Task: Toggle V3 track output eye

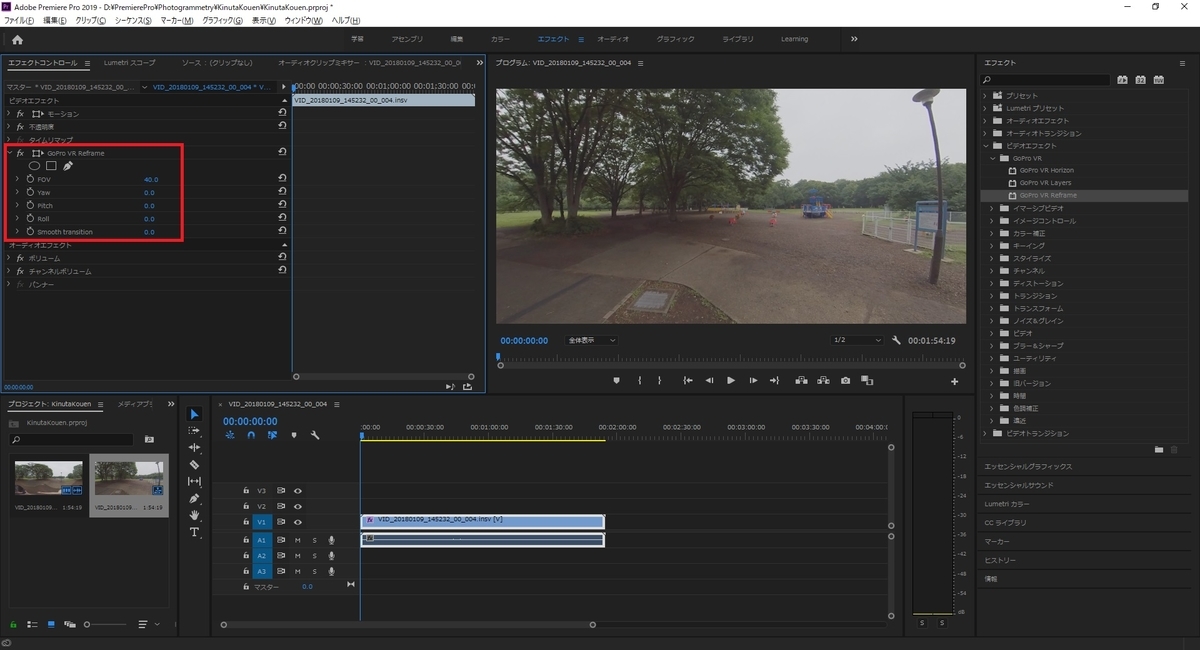Action: [x=297, y=490]
